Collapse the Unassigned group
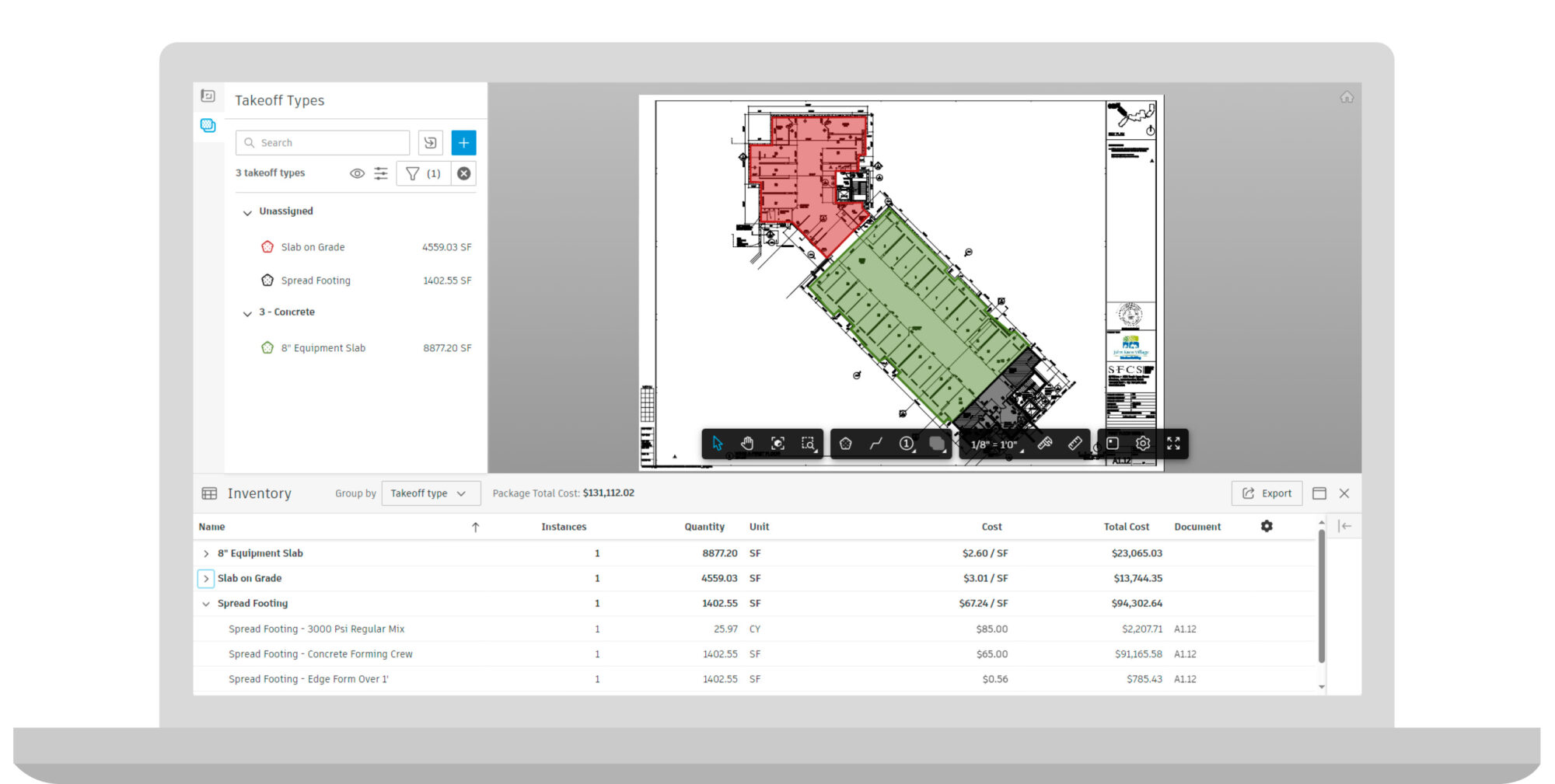Viewport: 1555px width, 784px height. click(x=247, y=212)
